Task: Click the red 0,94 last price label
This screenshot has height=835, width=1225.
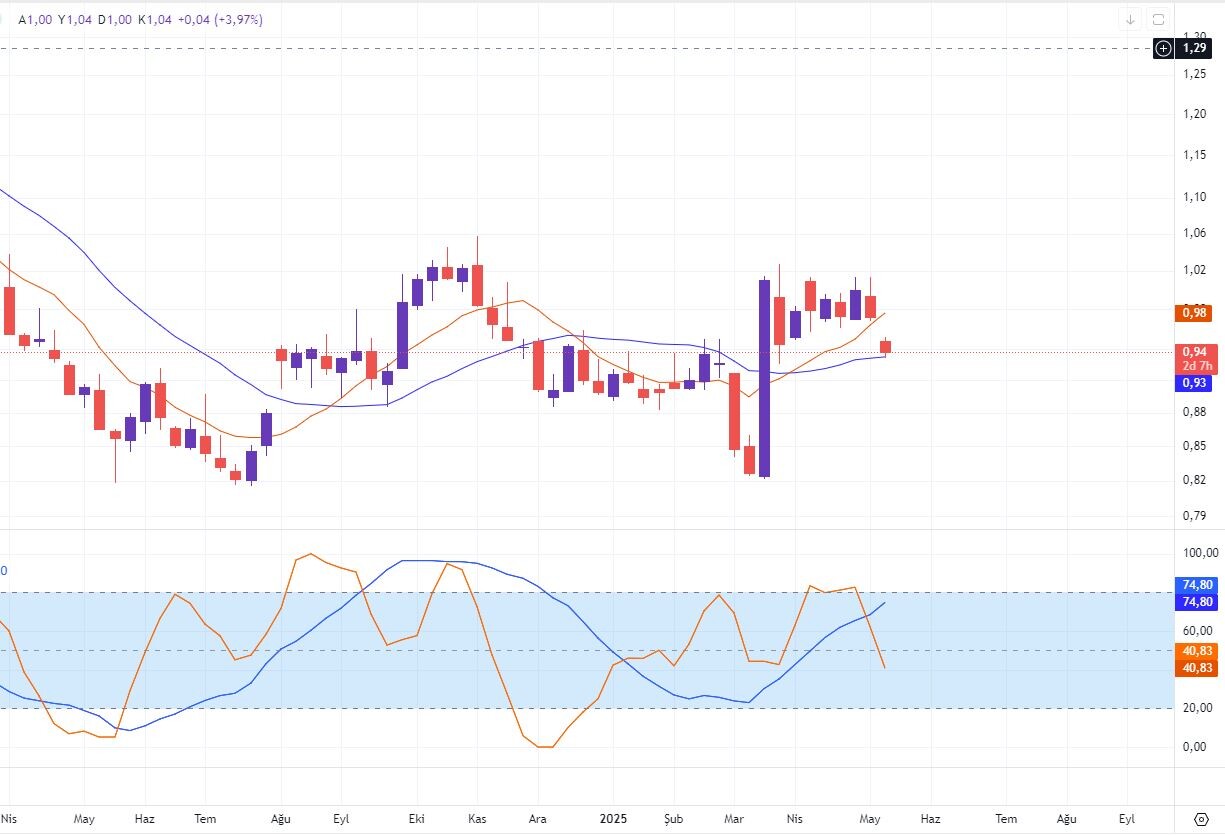Action: coord(1193,351)
